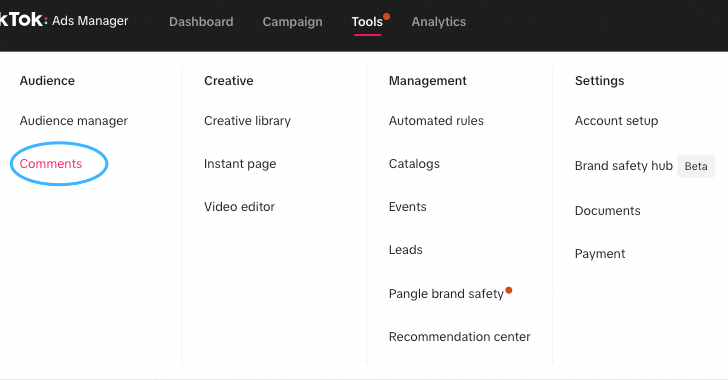
Task: Click the Audience column heading
Action: [x=47, y=81]
